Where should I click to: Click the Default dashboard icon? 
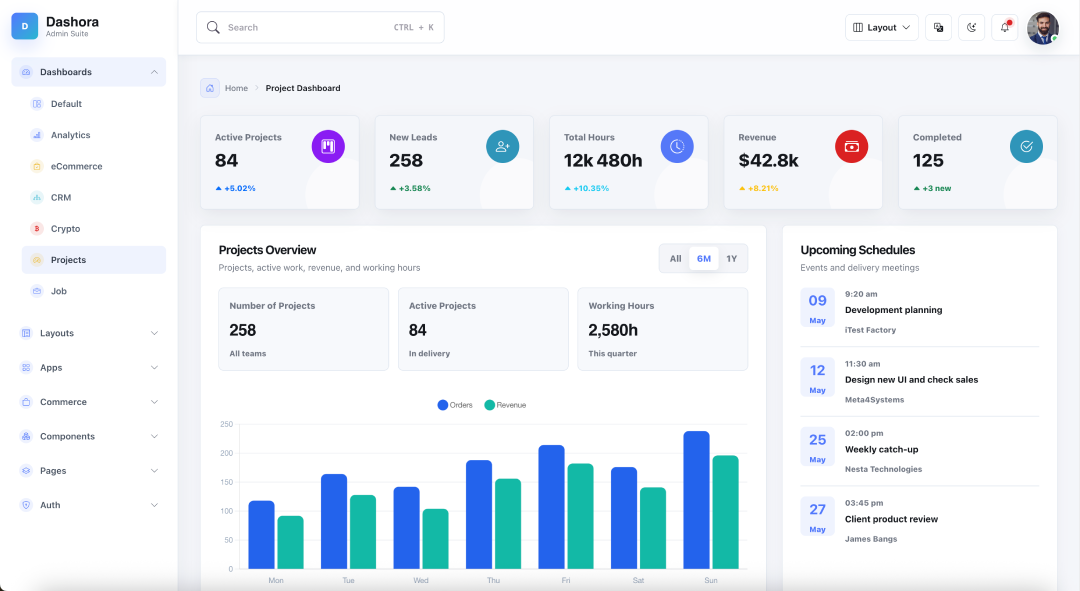37,104
